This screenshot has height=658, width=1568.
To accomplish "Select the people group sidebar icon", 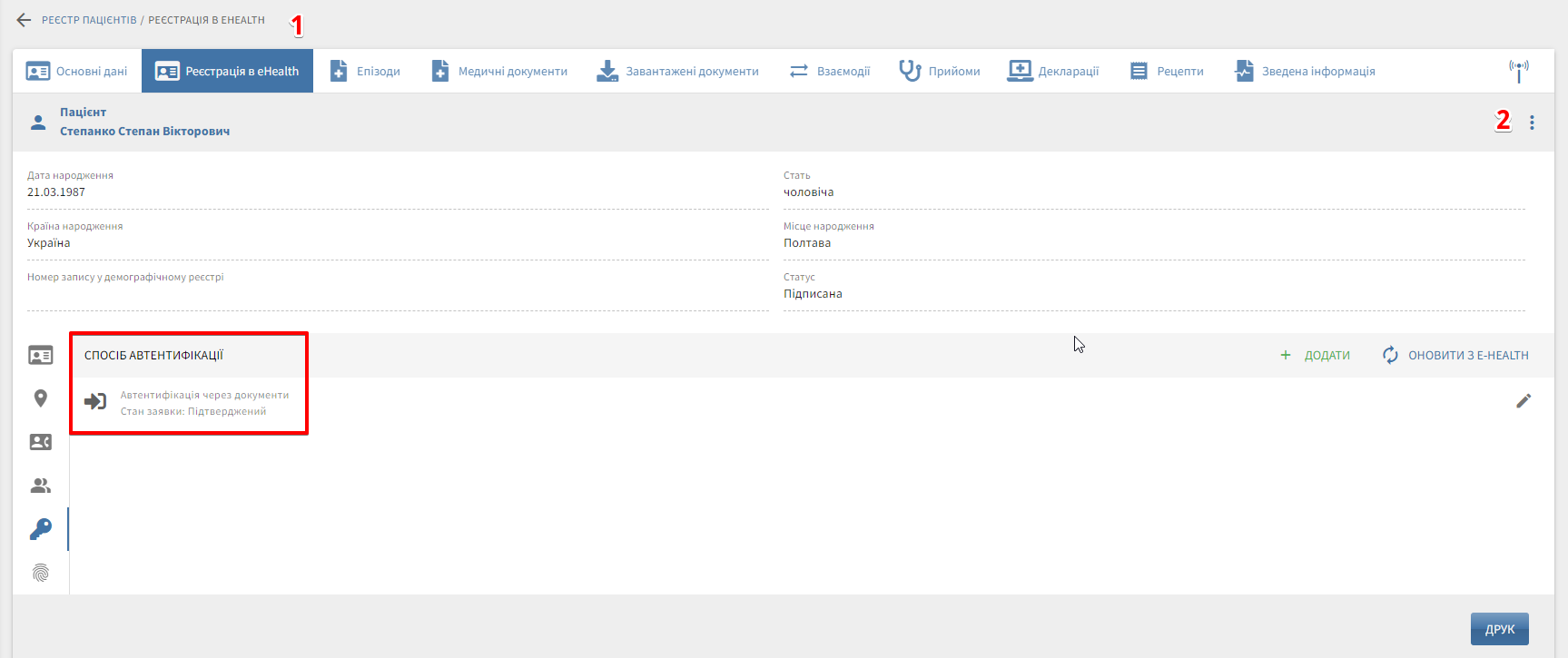I will point(41,486).
